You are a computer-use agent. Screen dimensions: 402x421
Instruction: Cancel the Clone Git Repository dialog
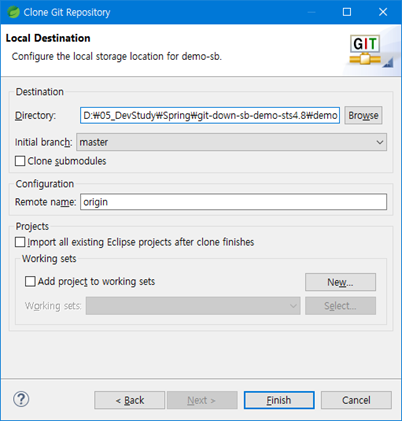coord(356,400)
